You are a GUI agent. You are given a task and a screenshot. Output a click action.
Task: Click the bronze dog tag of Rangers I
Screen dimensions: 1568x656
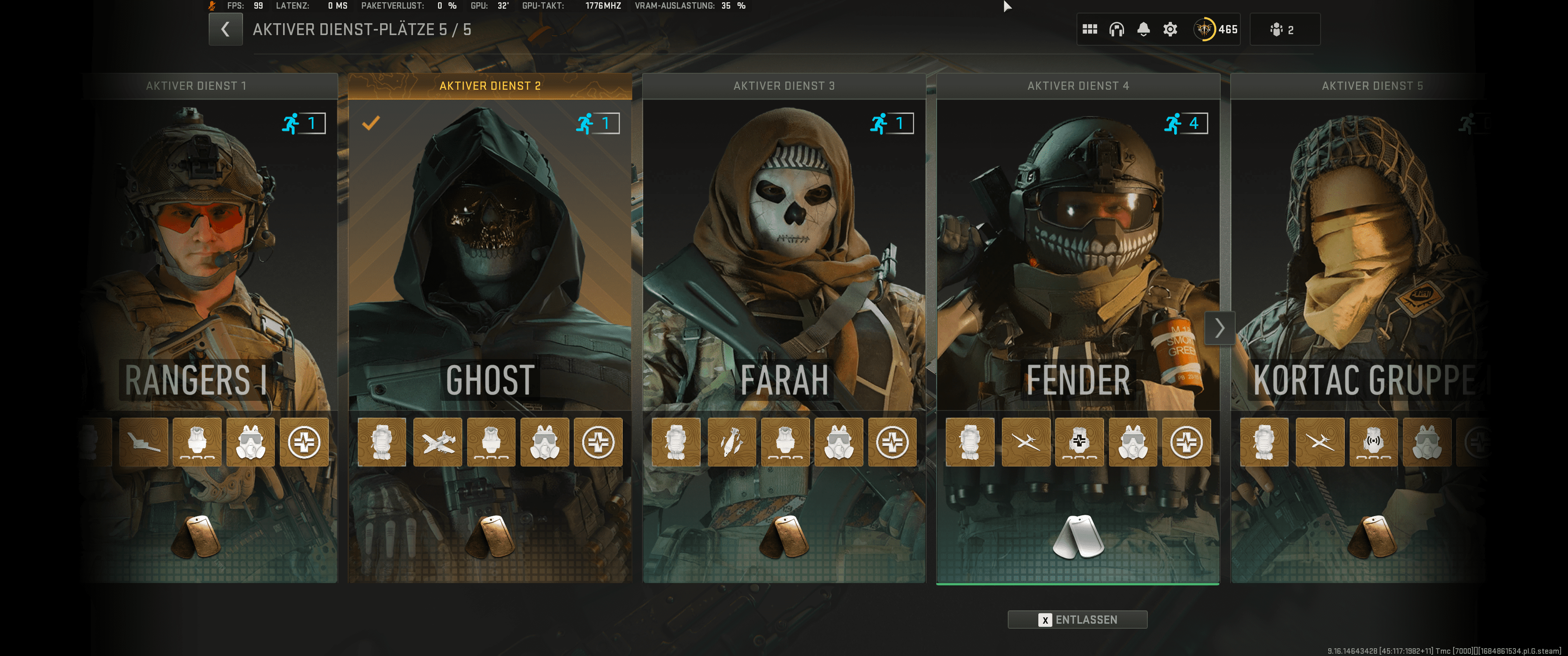point(196,537)
